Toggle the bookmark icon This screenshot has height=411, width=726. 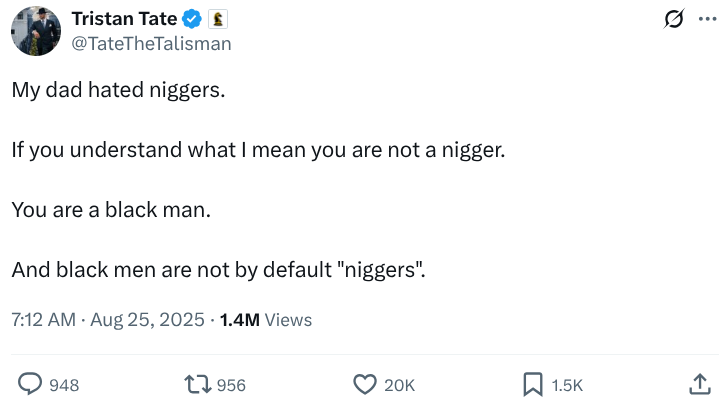click(533, 384)
